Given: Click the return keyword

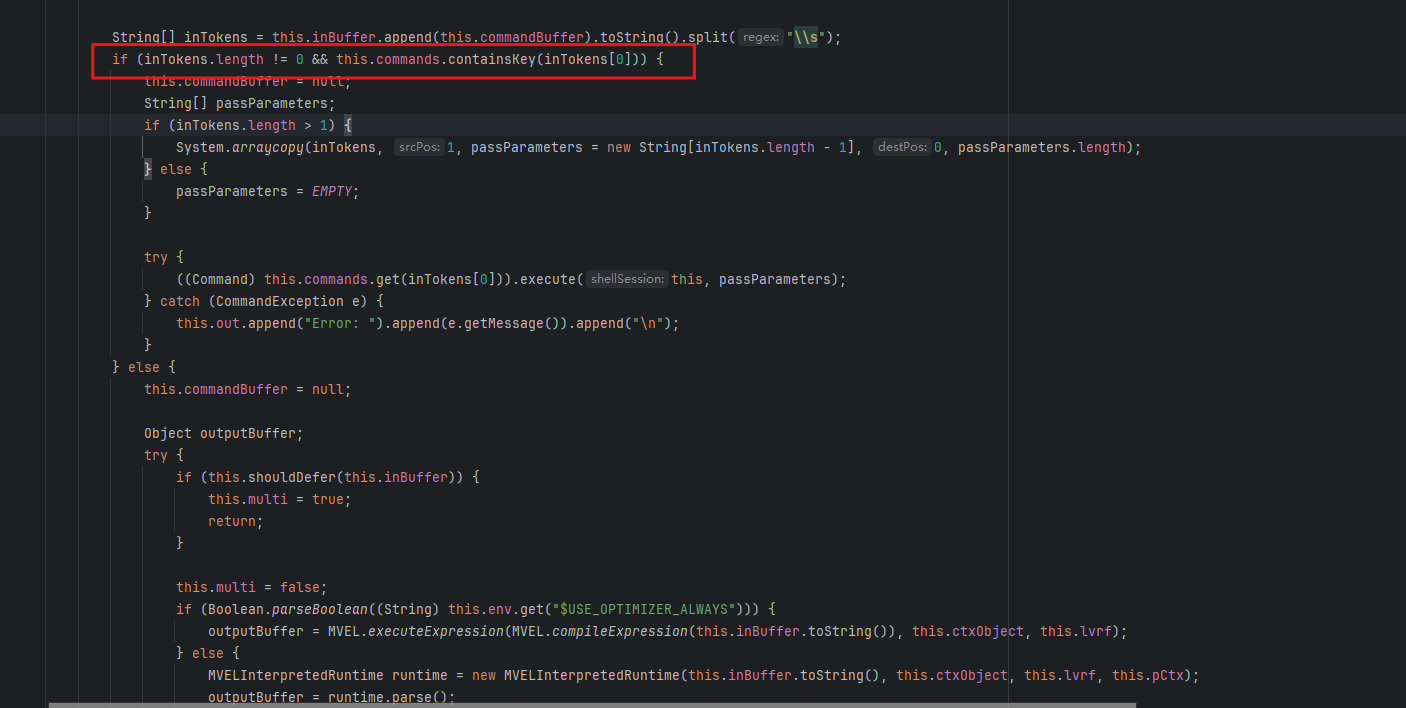Looking at the screenshot, I should point(235,521).
